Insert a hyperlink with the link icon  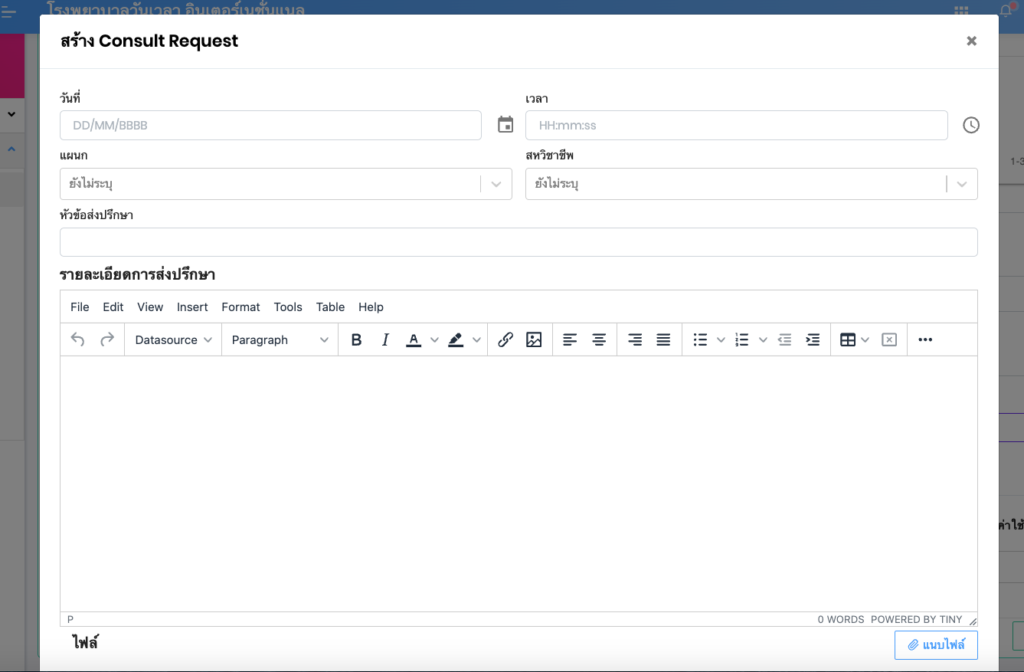(505, 340)
